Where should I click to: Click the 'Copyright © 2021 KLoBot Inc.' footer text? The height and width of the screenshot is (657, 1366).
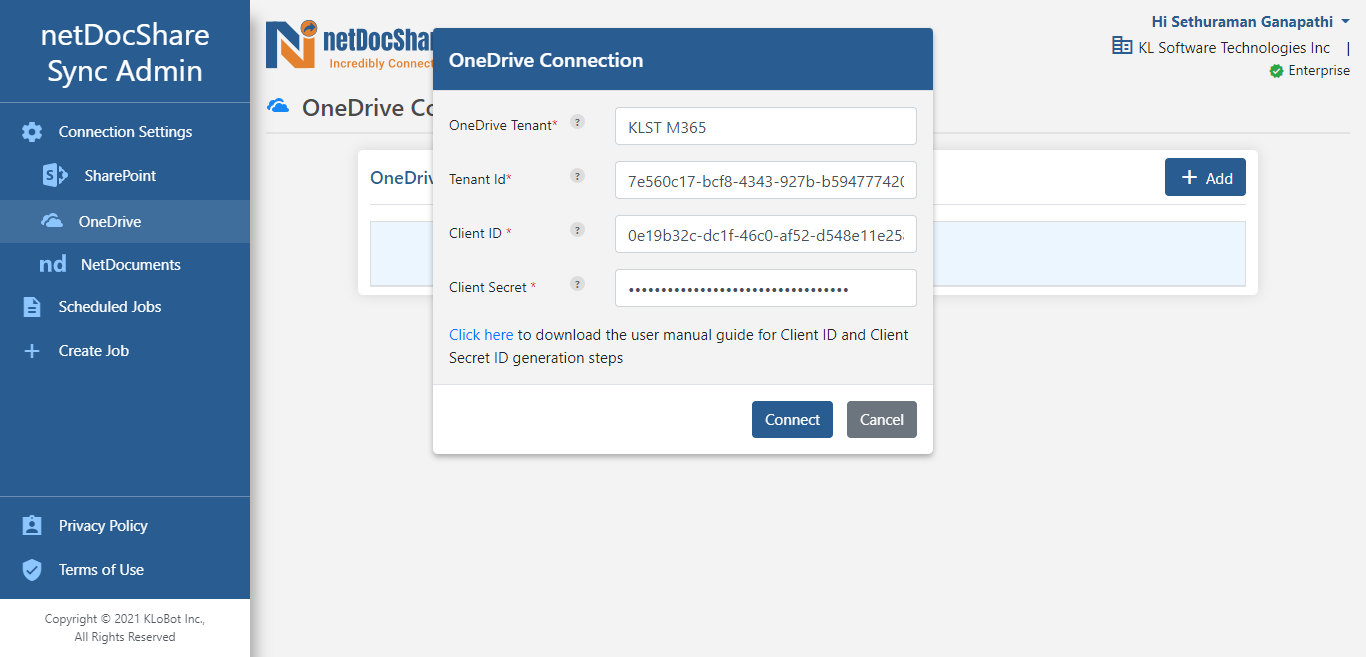125,619
